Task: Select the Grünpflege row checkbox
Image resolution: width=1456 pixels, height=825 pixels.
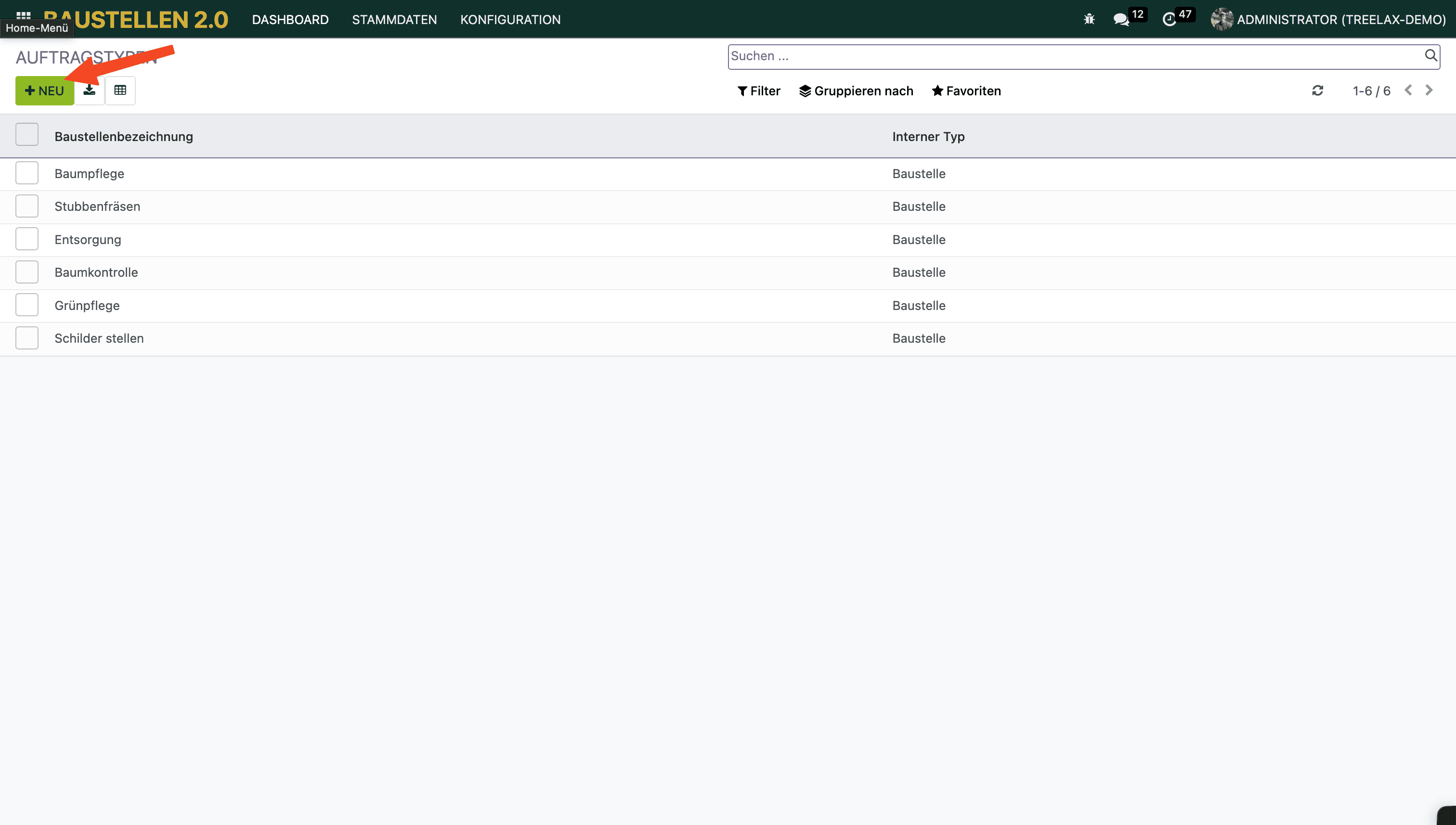Action: pyautogui.click(x=26, y=306)
